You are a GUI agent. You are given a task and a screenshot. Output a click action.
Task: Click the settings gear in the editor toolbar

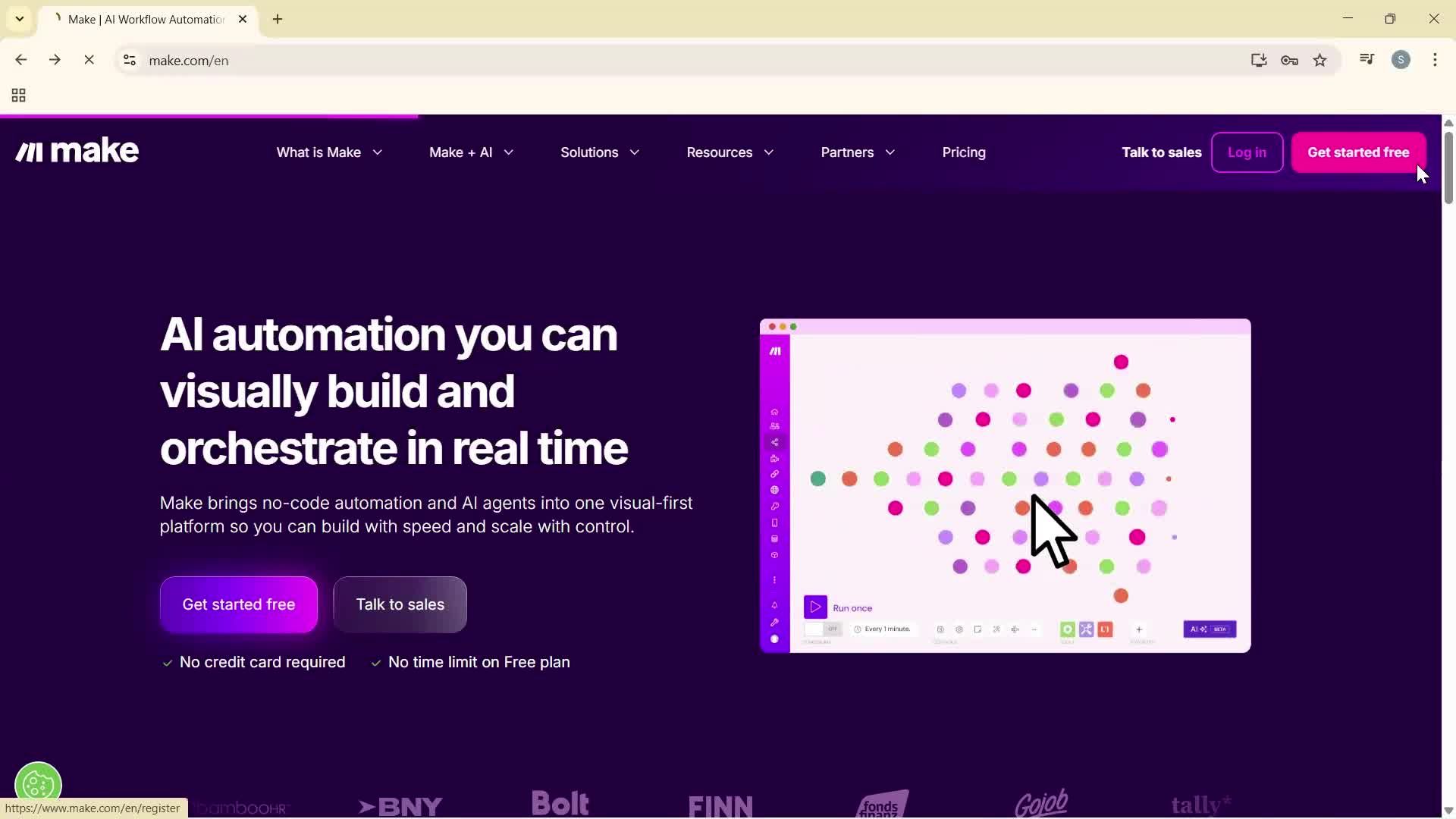(x=959, y=629)
